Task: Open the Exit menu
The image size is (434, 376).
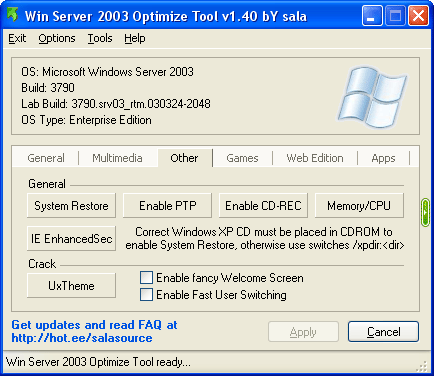Action: pyautogui.click(x=17, y=38)
